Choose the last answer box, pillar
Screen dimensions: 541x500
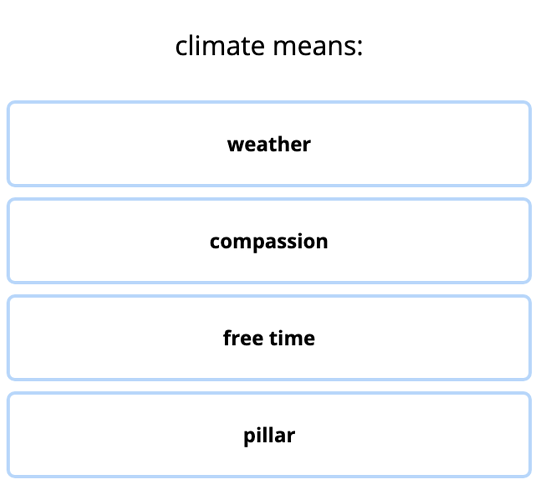(269, 435)
